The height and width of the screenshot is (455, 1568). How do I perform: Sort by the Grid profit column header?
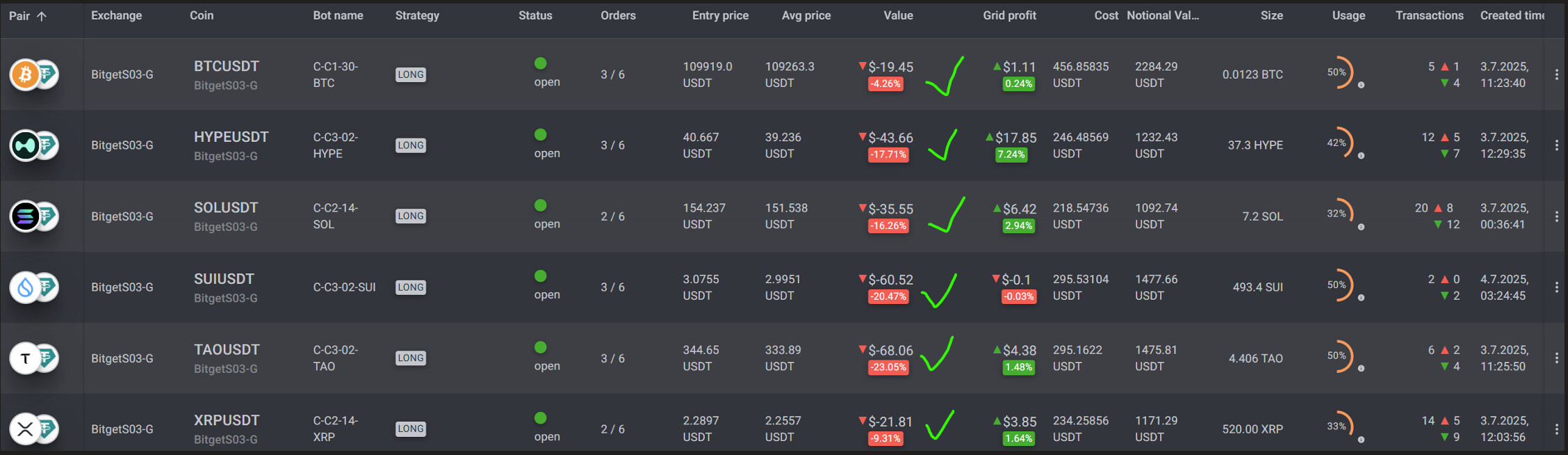(1009, 15)
